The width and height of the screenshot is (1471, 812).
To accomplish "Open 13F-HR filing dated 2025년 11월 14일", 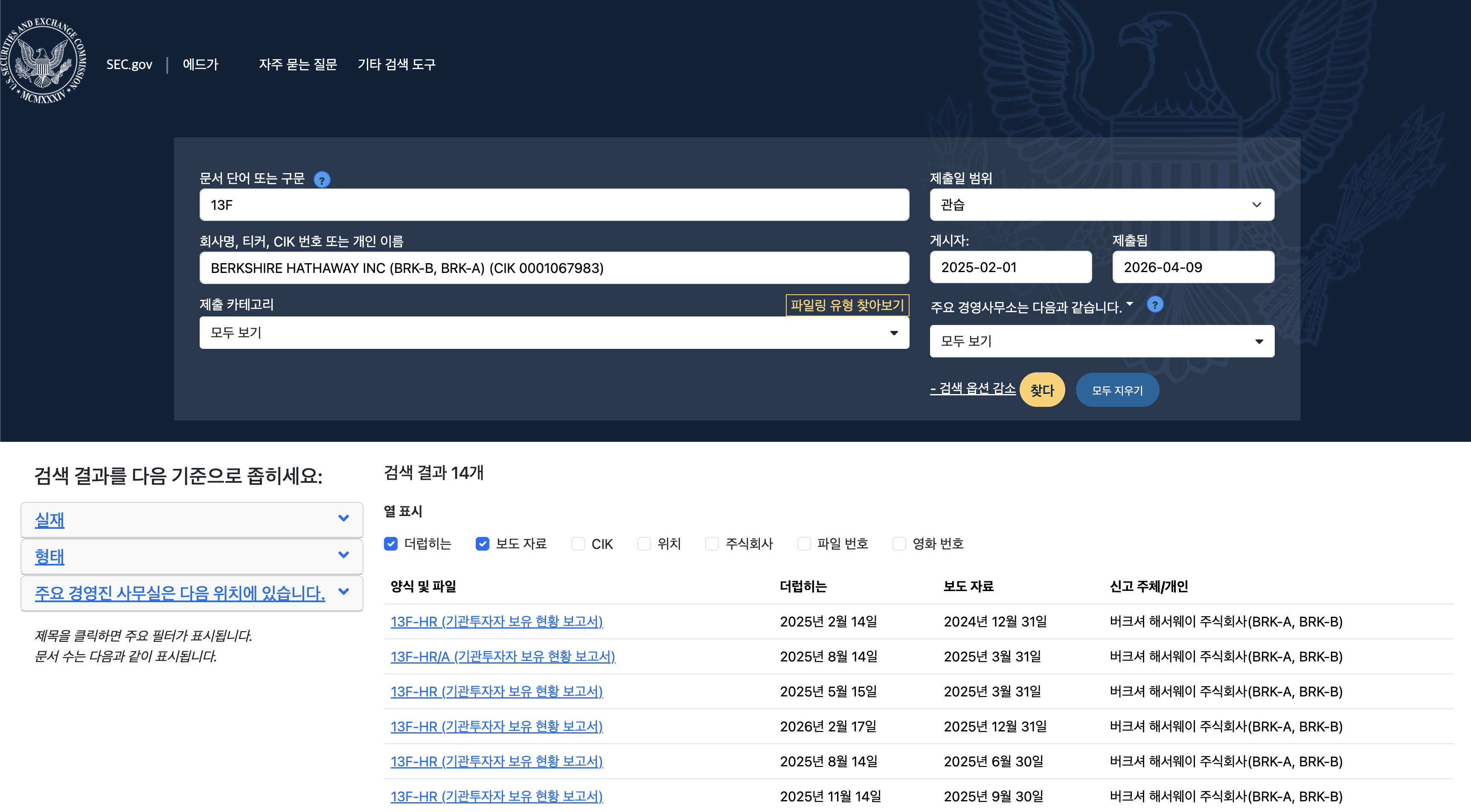I will click(x=496, y=796).
